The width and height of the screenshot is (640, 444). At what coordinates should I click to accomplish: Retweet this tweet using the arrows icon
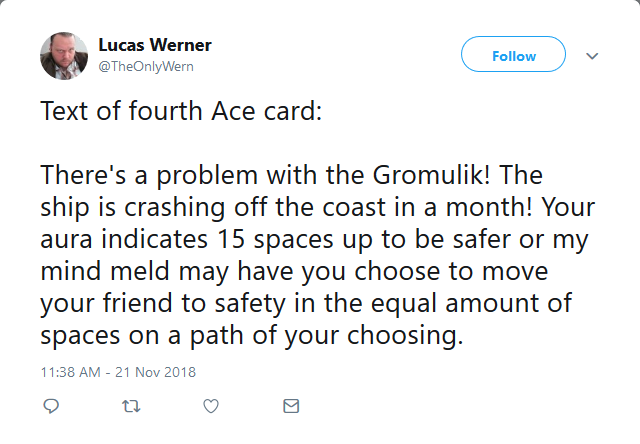tap(131, 406)
